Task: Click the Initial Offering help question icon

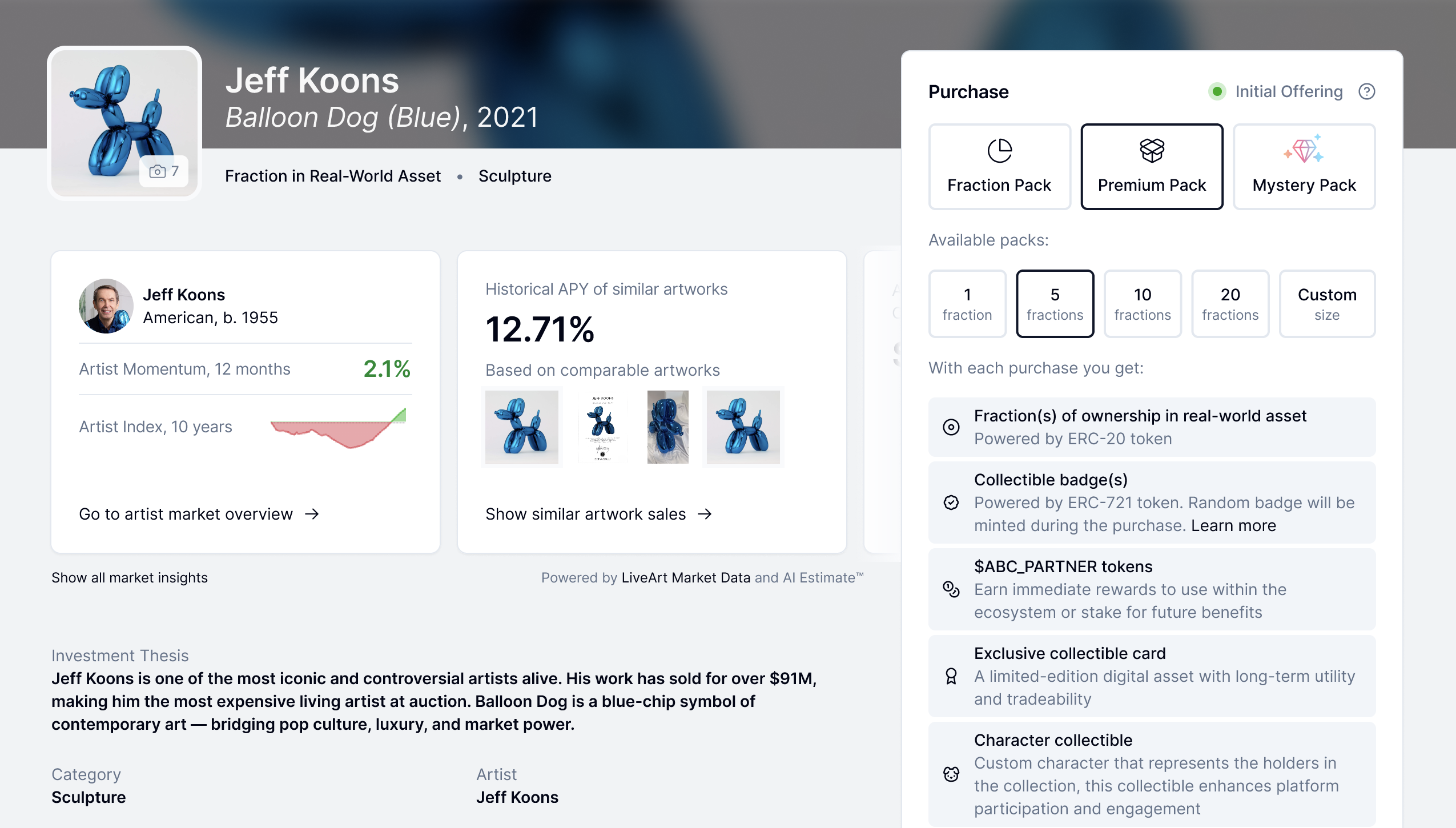Action: pyautogui.click(x=1366, y=91)
